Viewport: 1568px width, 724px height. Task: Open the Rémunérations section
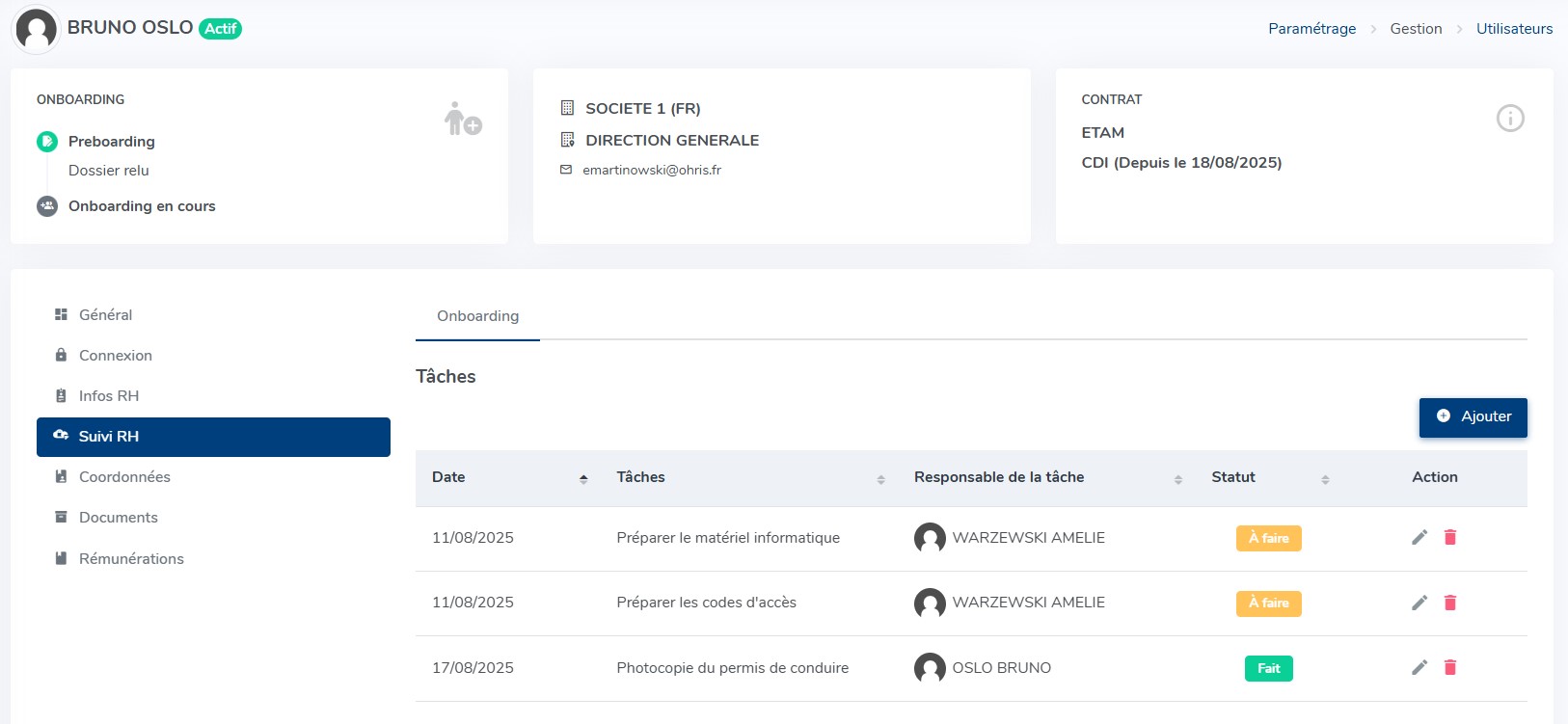(213, 559)
